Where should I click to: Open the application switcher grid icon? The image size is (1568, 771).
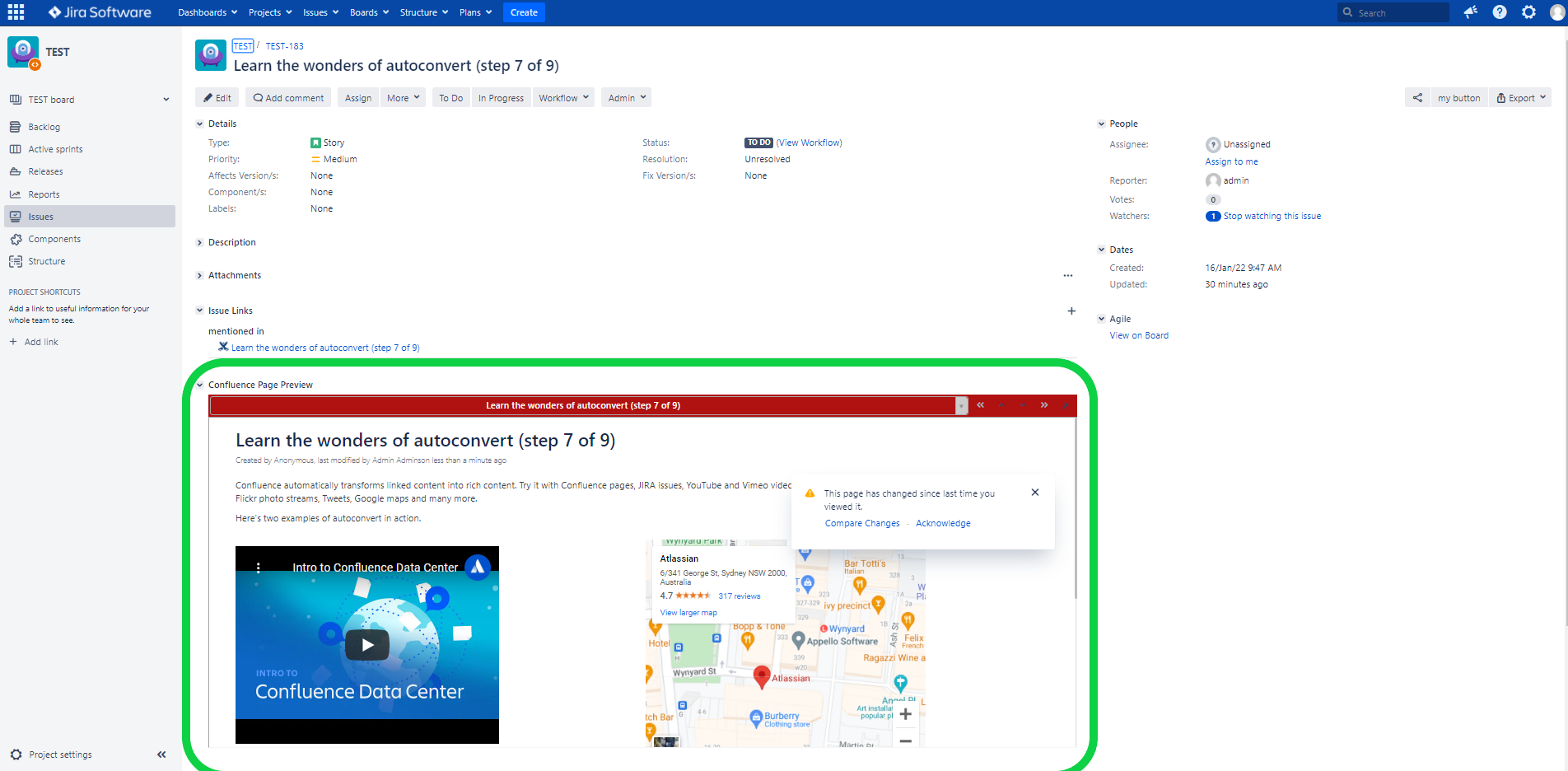(x=16, y=12)
